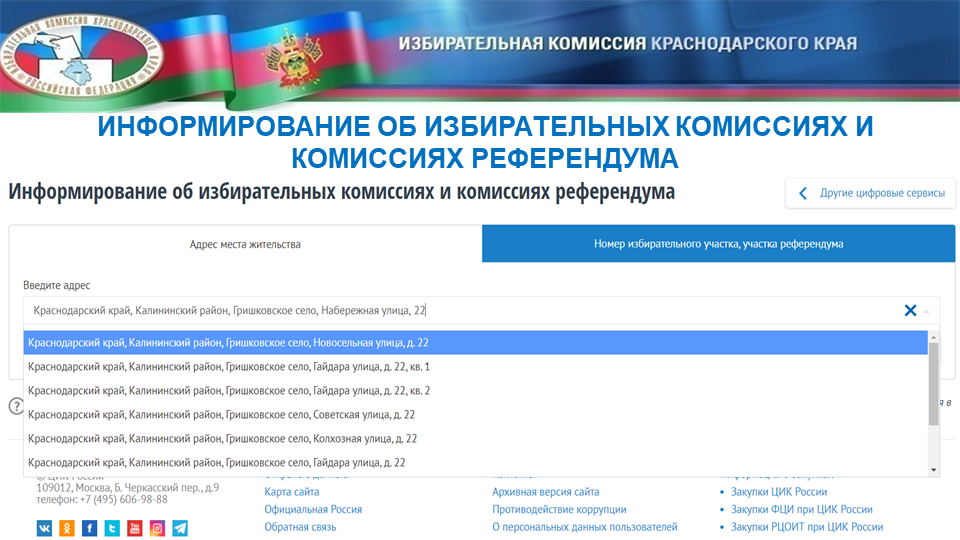Image resolution: width=960 pixels, height=540 pixels.
Task: Open the Telegram icon in footer
Action: (x=180, y=528)
